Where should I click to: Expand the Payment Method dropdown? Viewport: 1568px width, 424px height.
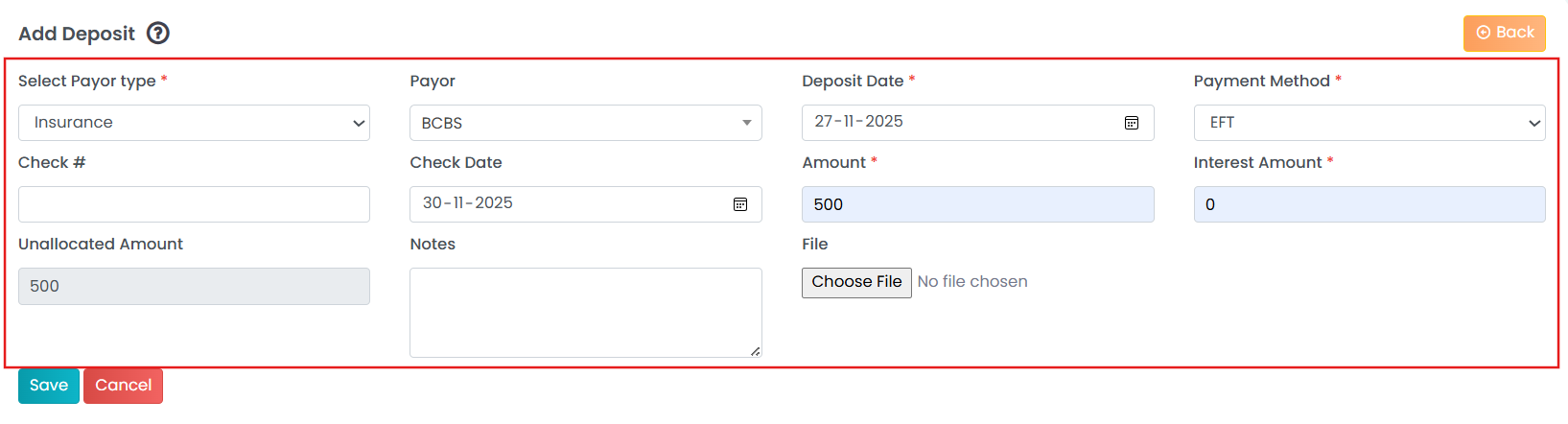click(1369, 123)
